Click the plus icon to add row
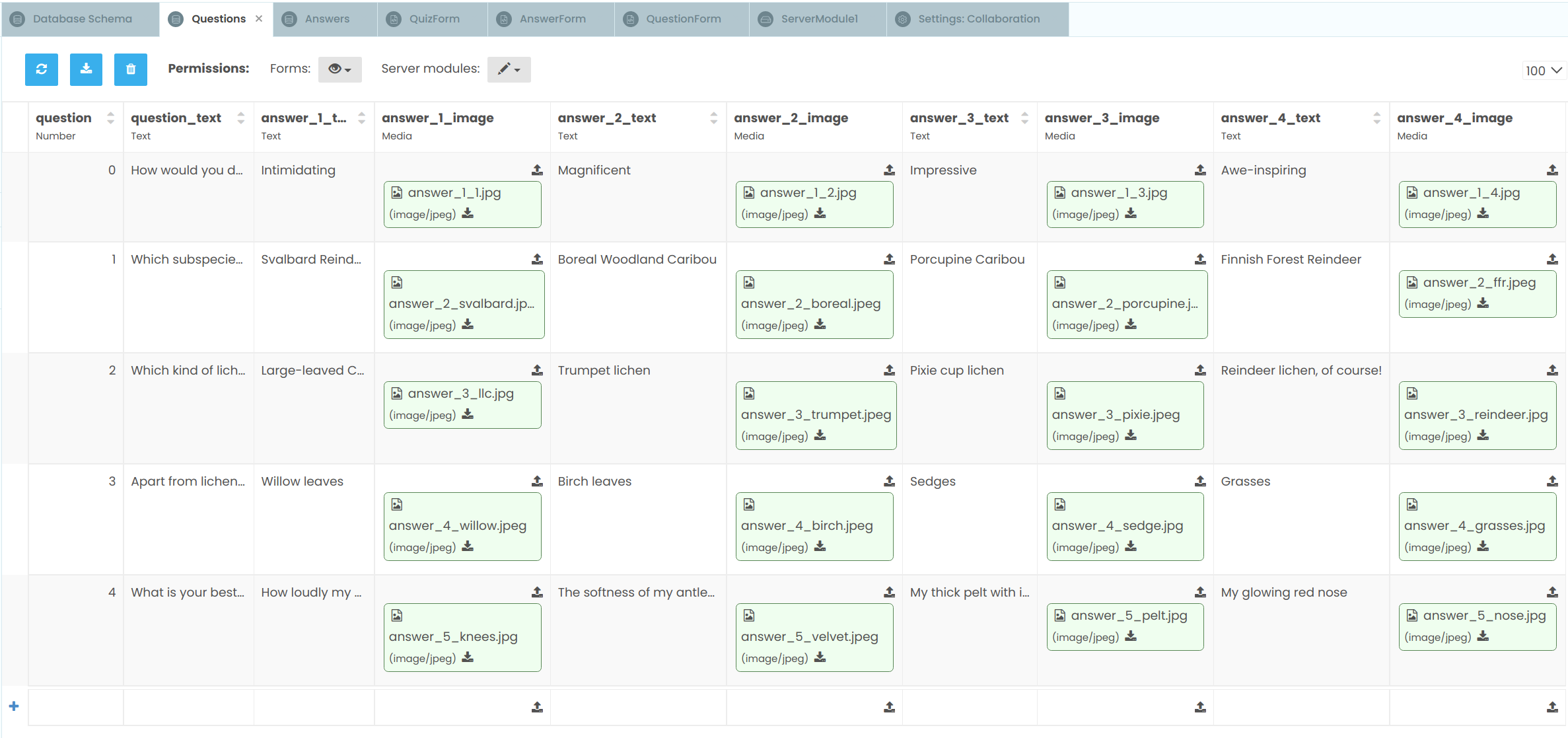The height and width of the screenshot is (738, 1568). [x=14, y=706]
